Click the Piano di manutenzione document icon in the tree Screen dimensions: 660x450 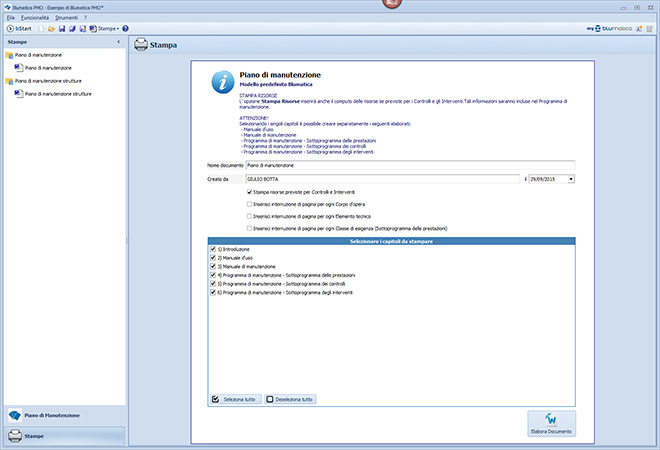[x=19, y=68]
